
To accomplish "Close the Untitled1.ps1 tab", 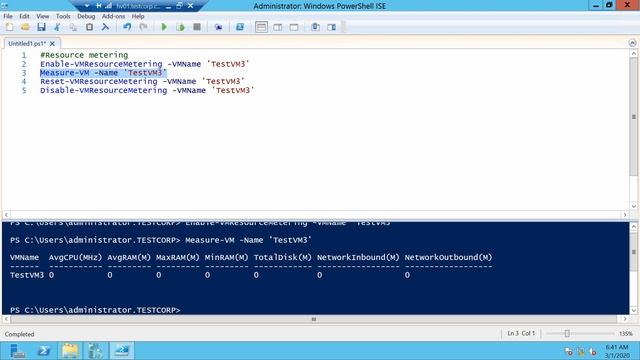I will click(x=52, y=43).
